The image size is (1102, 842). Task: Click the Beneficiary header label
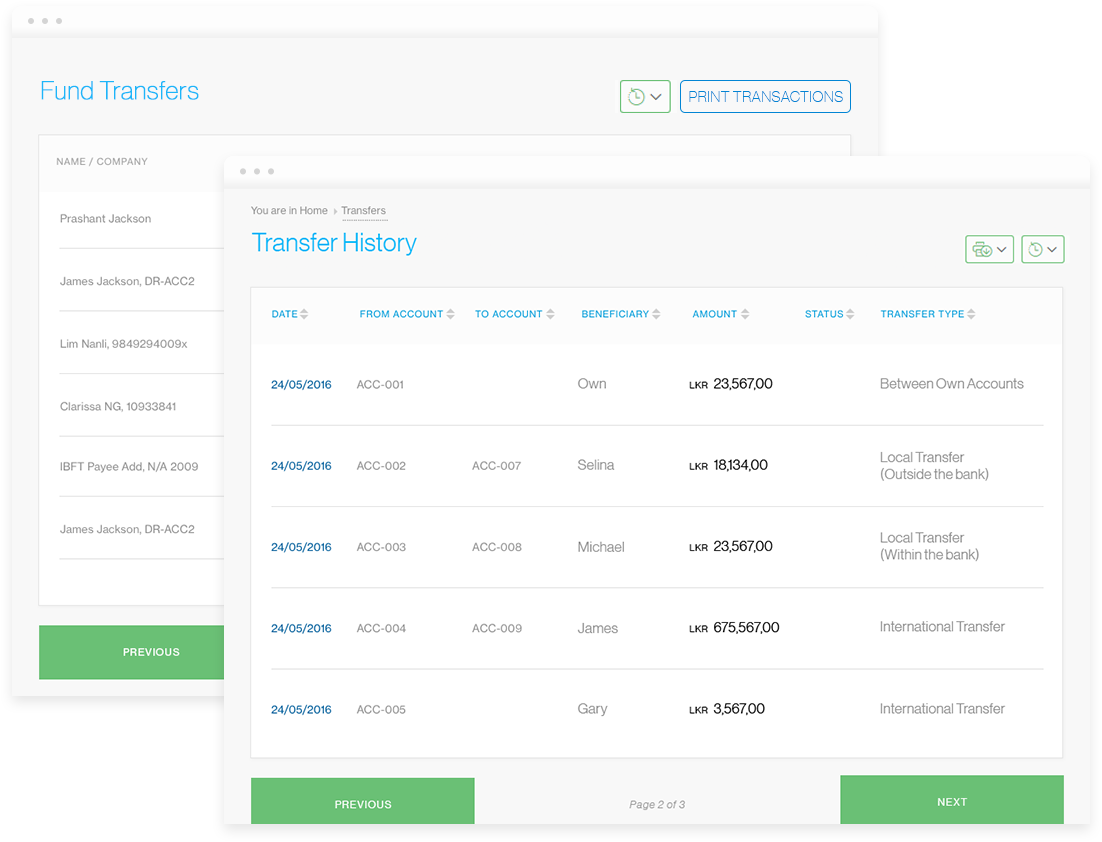click(x=615, y=314)
